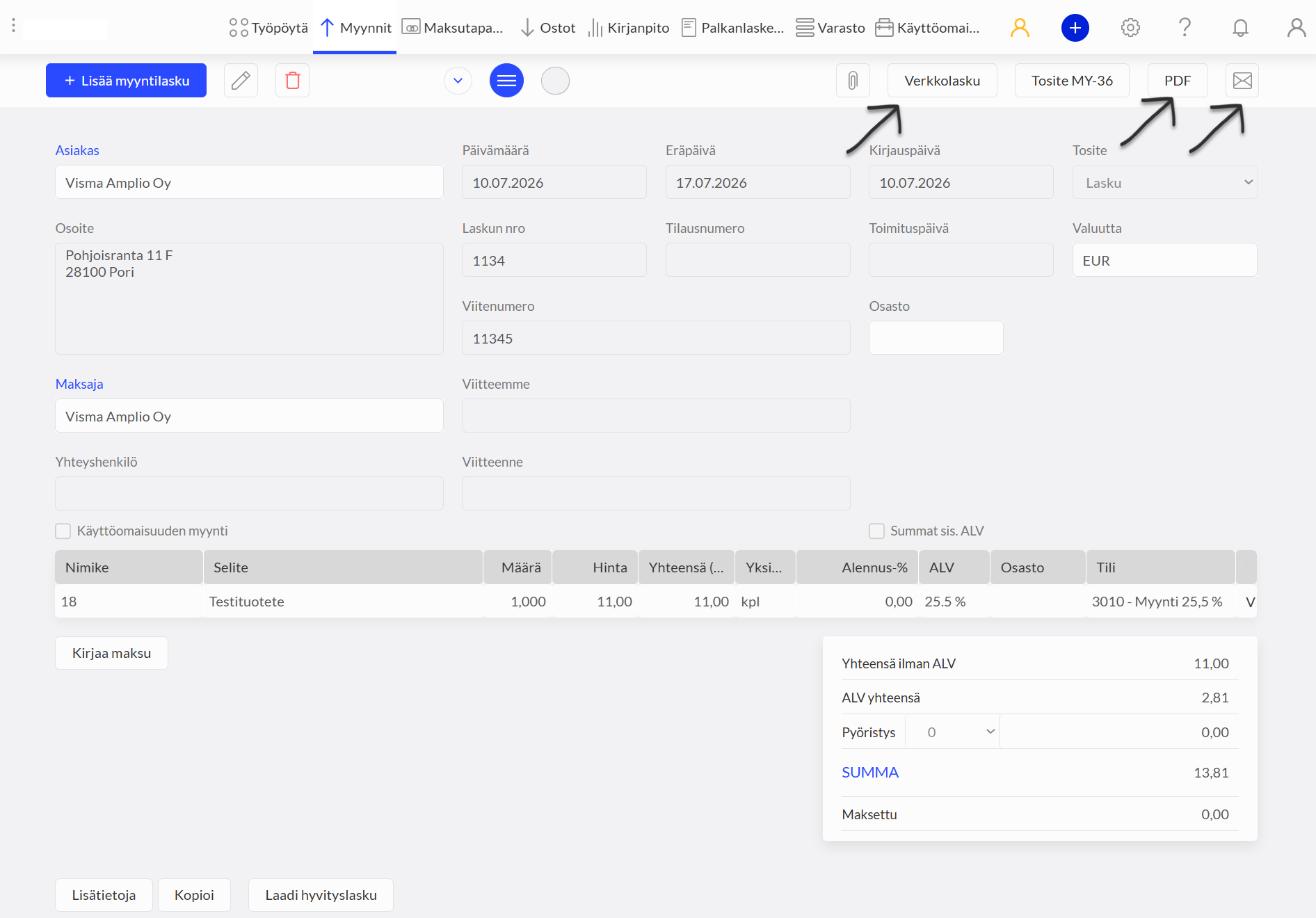Click the Osasto input field
The image size is (1316, 918).
[936, 338]
